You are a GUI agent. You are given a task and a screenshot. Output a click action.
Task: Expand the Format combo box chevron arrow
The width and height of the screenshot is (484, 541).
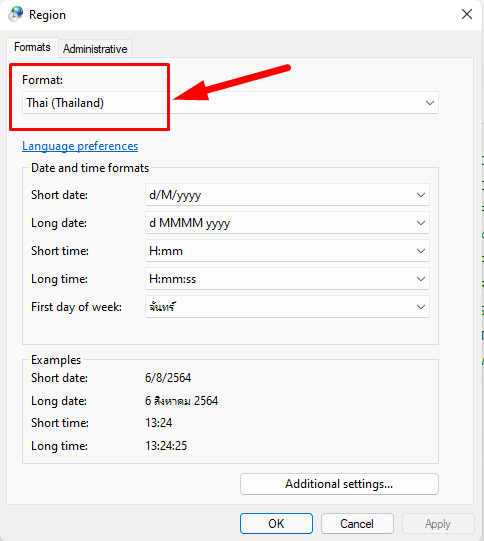point(429,103)
